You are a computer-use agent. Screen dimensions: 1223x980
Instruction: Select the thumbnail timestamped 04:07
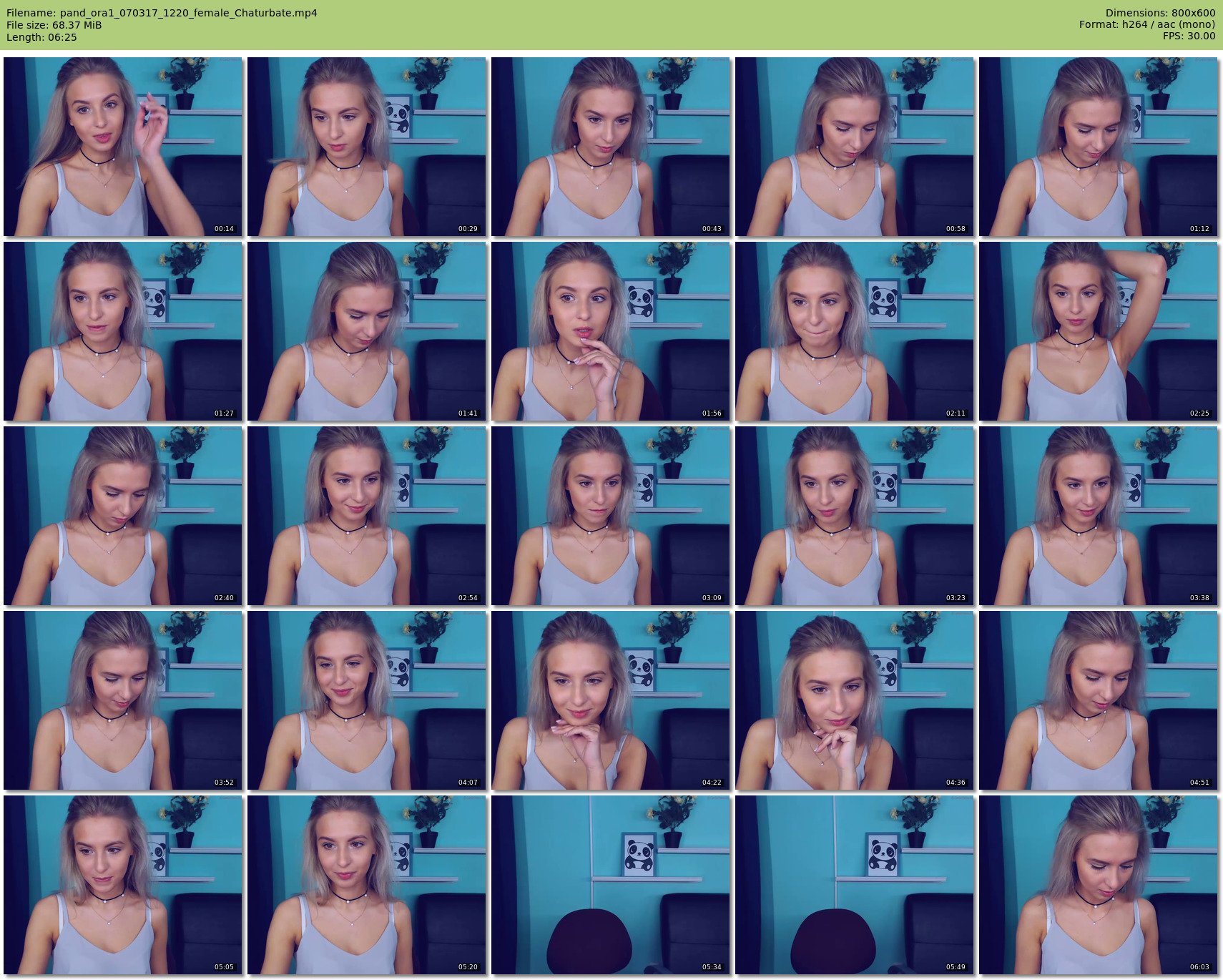367,700
